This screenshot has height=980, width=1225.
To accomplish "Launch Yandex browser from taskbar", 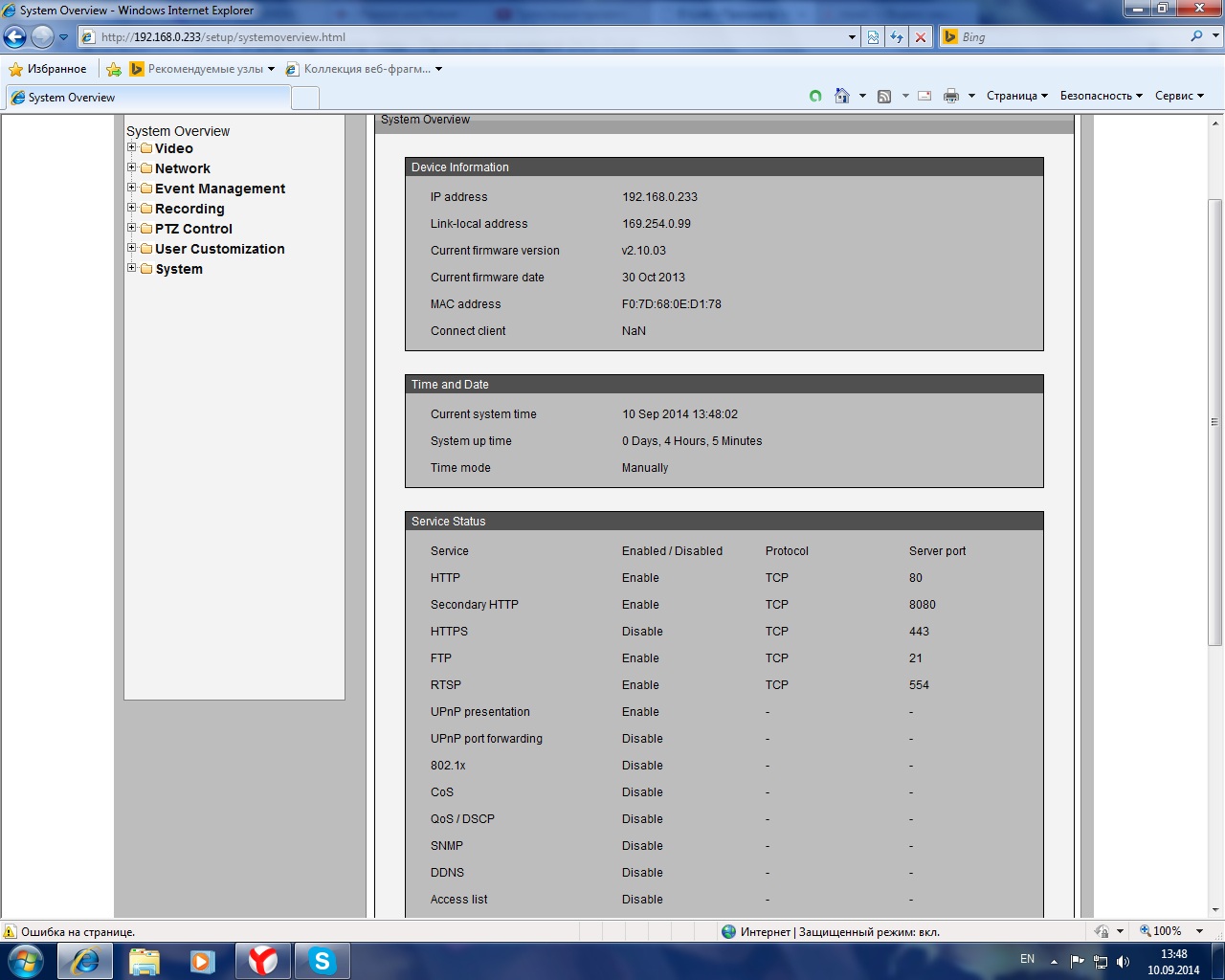I will (x=263, y=961).
